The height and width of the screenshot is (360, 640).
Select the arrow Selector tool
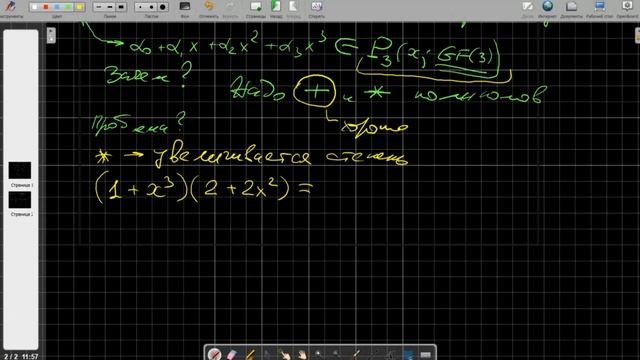coord(267,354)
